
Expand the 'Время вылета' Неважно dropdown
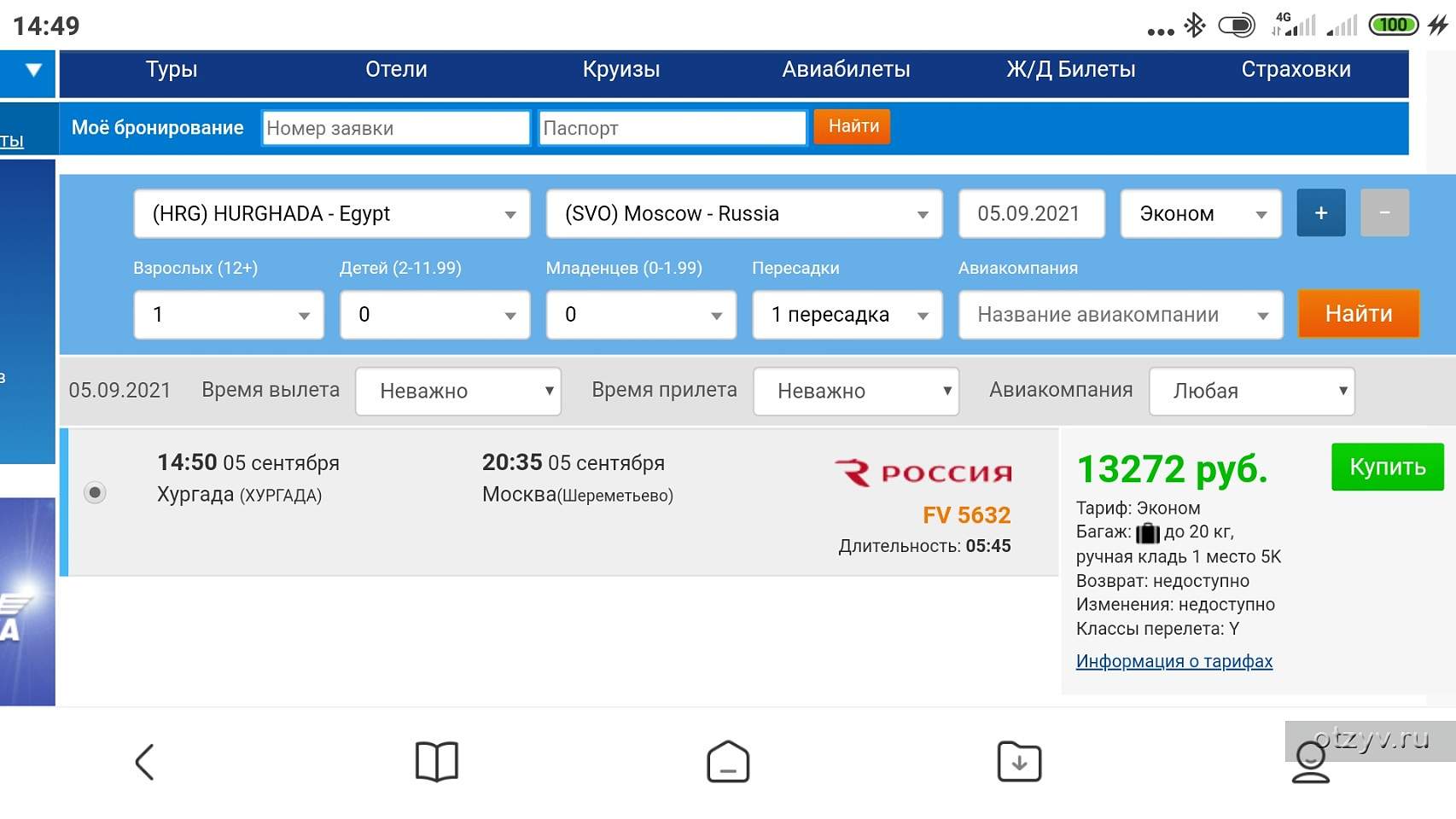(x=457, y=392)
